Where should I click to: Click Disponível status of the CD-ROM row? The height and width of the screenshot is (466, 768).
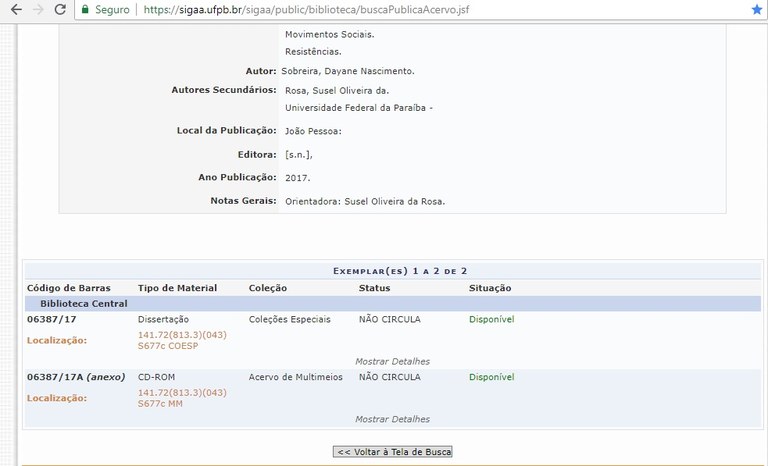pos(491,377)
